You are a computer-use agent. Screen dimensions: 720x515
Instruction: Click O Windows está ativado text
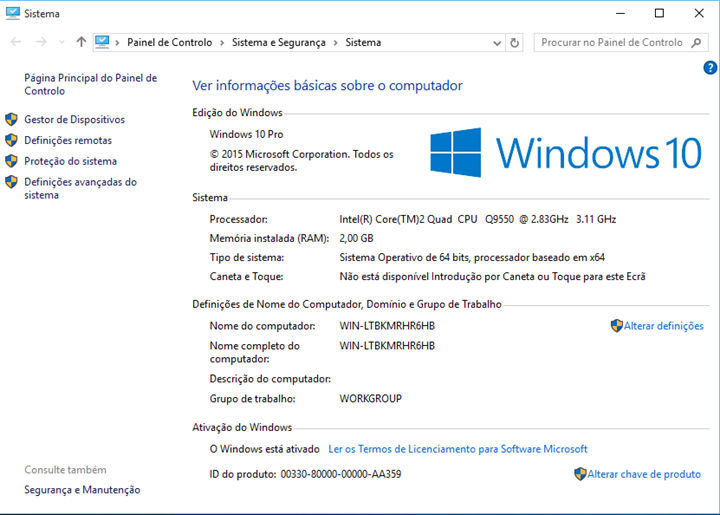[x=264, y=449]
